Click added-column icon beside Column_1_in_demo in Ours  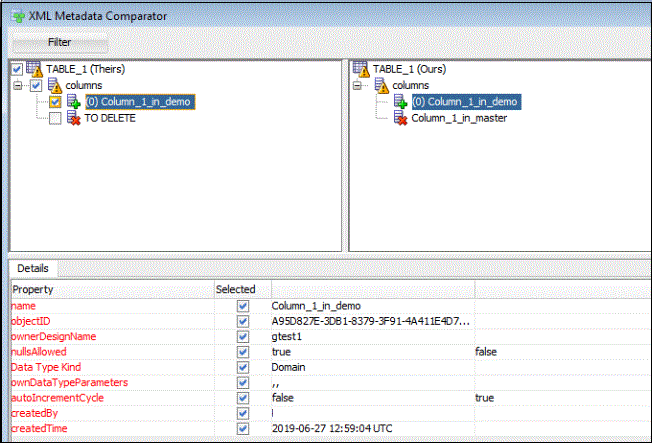tap(400, 101)
